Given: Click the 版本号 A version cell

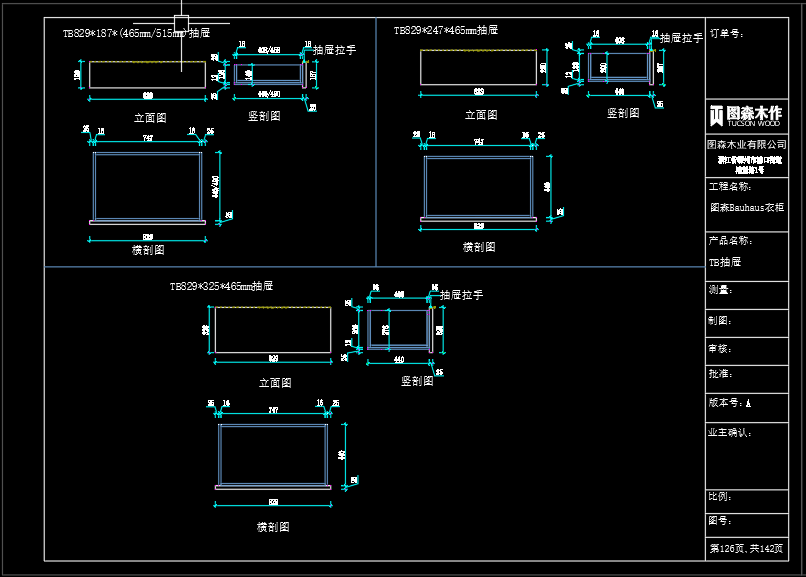Looking at the screenshot, I should pos(747,408).
